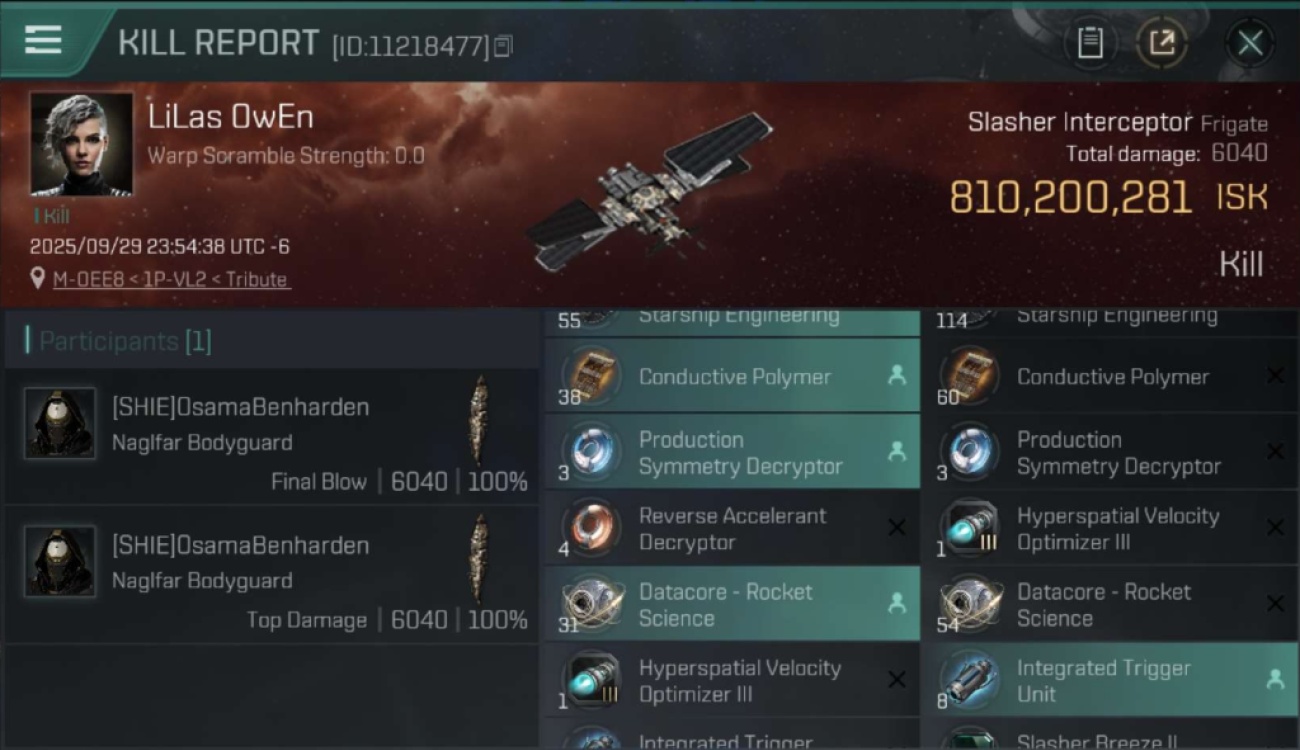
Task: Click the Datacore - Rocket Science icon, quantity 54
Action: point(969,604)
